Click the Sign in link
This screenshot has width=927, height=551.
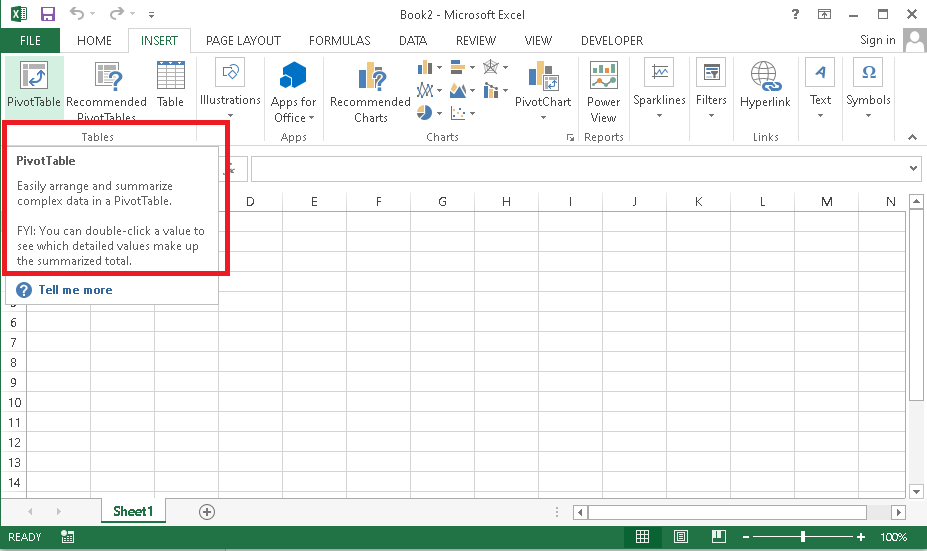pos(877,40)
